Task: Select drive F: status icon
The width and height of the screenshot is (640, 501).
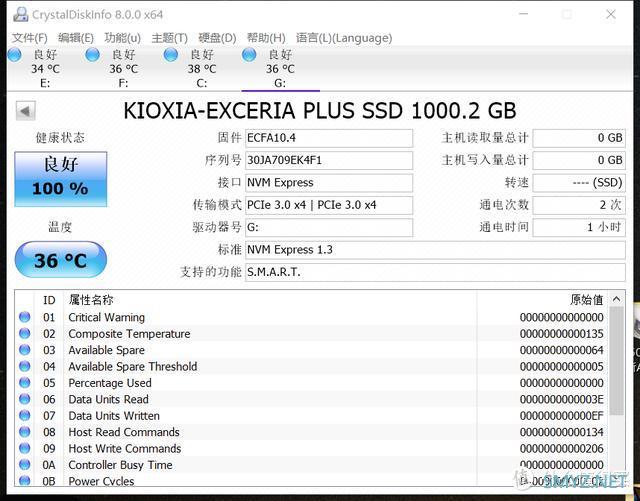Action: pyautogui.click(x=93, y=55)
